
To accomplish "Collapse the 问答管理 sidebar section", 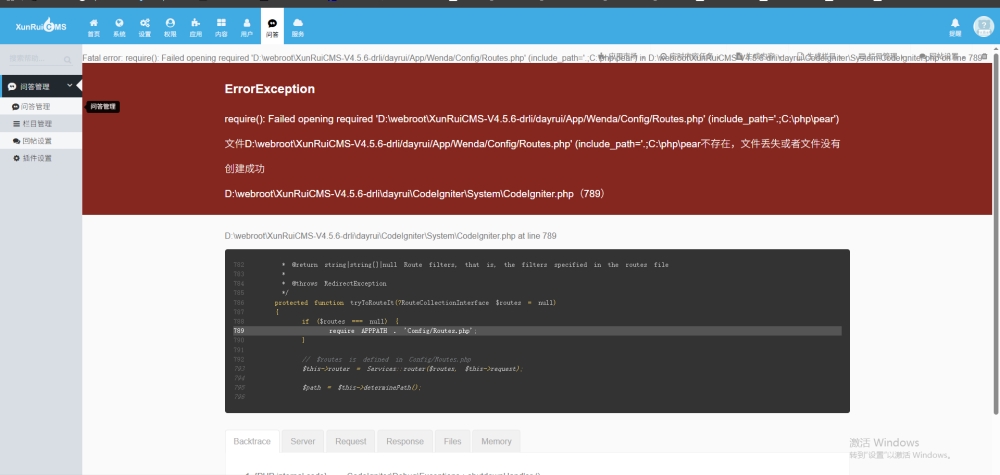I will coord(68,87).
